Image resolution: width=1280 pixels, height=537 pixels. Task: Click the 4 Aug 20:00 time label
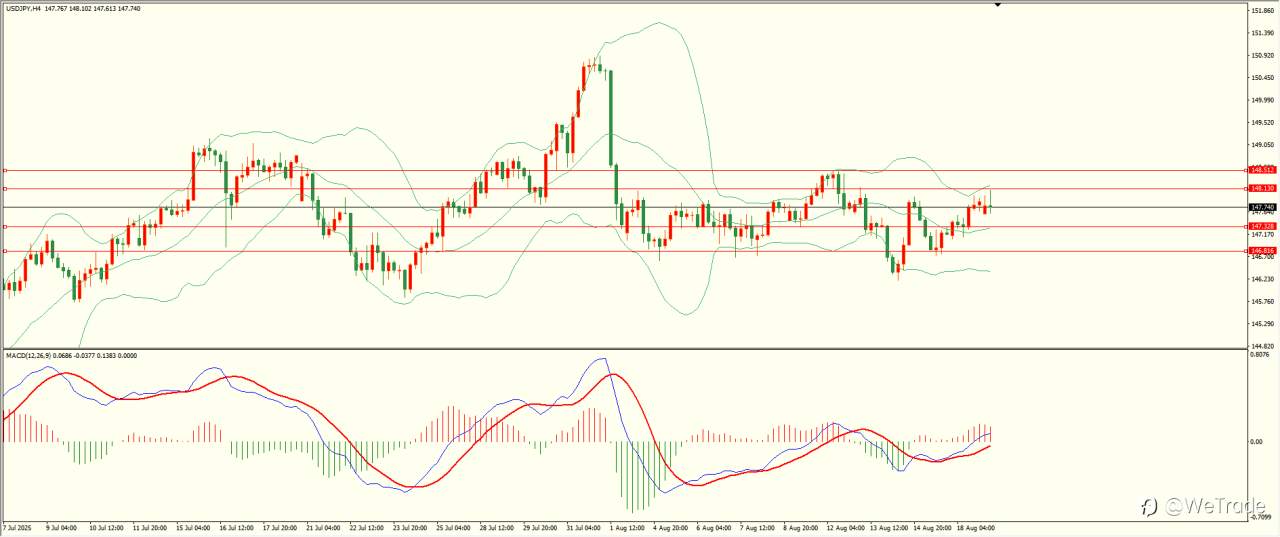(670, 527)
